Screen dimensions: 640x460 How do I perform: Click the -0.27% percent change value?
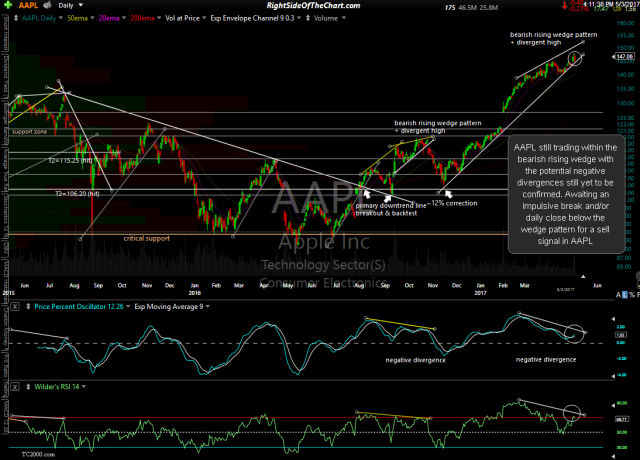(580, 9)
